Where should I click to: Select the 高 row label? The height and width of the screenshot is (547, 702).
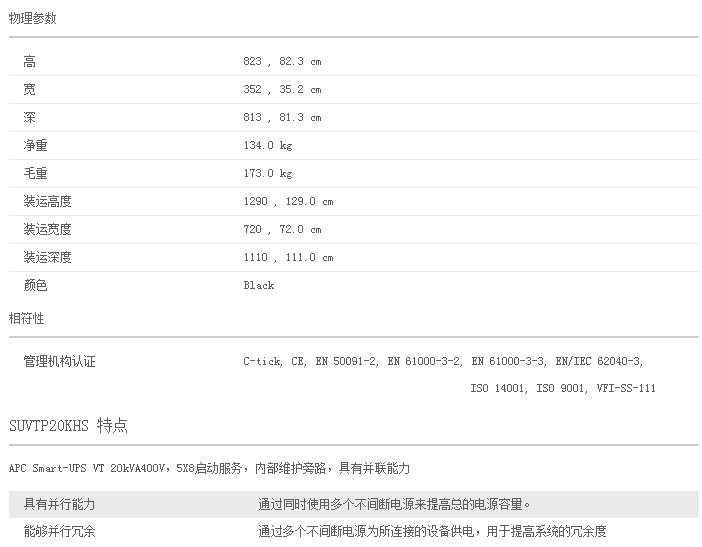30,61
